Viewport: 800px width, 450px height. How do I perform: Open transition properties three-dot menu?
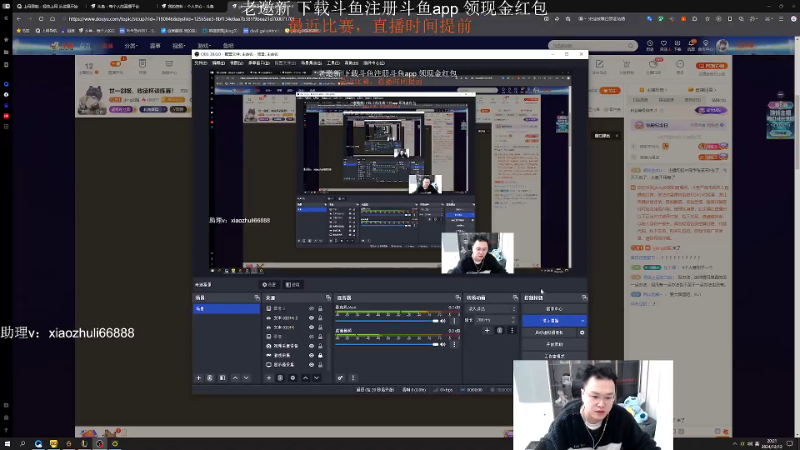tap(512, 331)
